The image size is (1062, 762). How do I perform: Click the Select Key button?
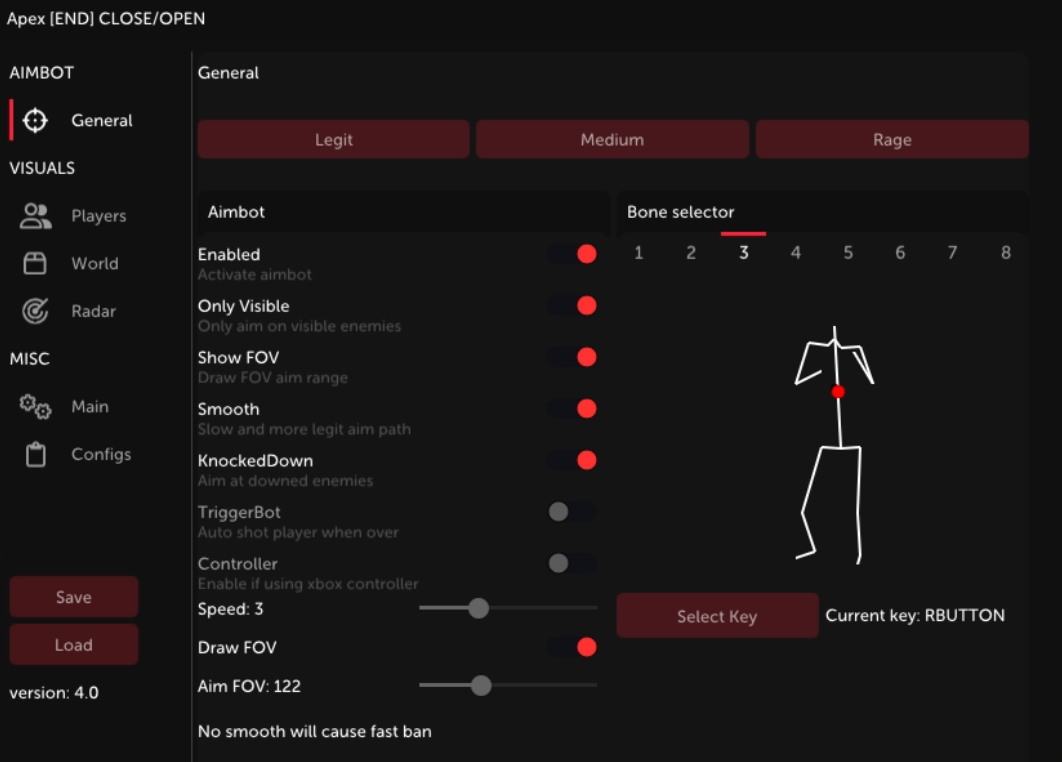click(717, 616)
